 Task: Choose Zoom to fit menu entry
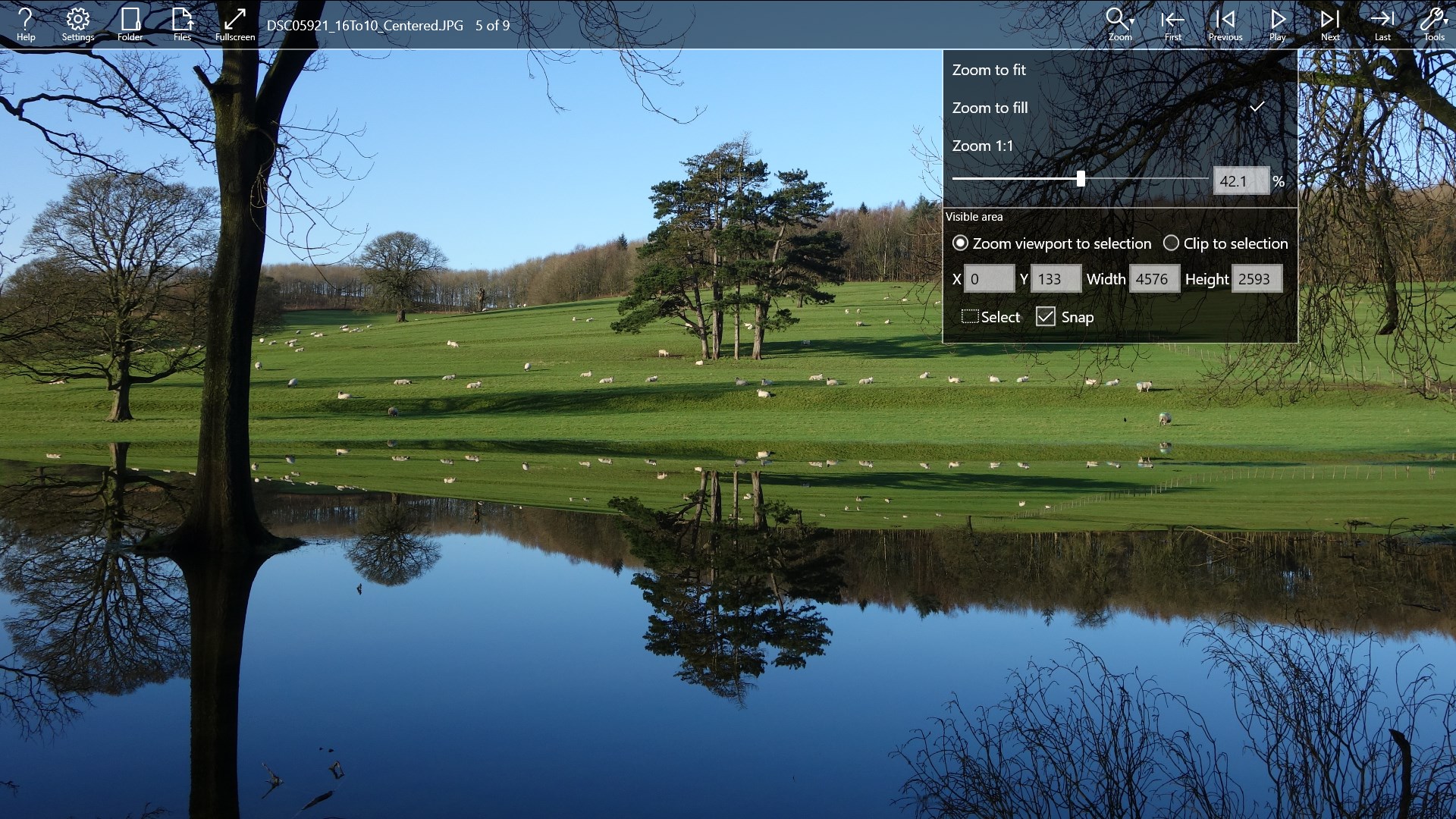(x=989, y=70)
